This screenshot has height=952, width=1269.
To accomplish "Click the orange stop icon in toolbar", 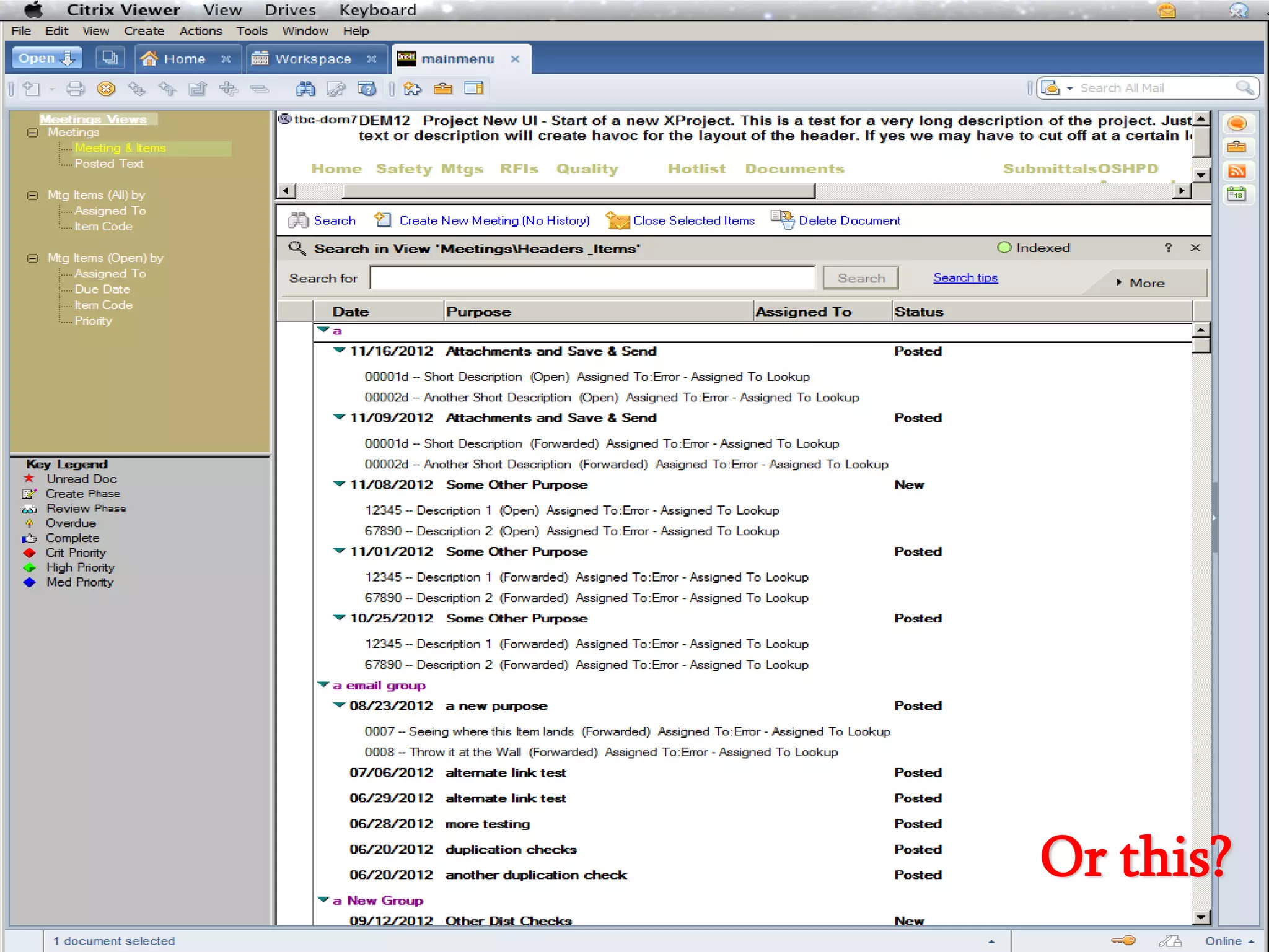I will click(106, 89).
